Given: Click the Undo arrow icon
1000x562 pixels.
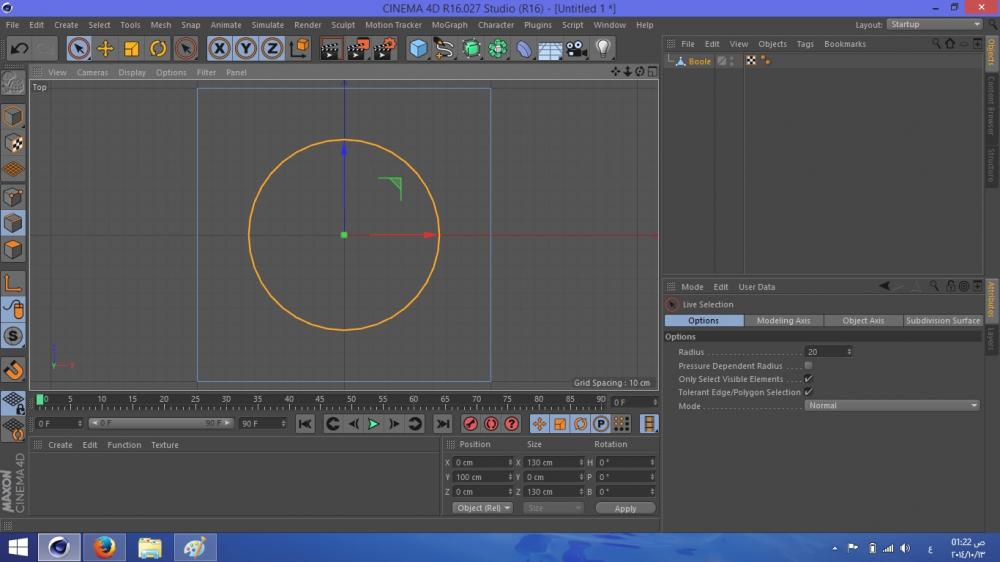Looking at the screenshot, I should pyautogui.click(x=19, y=48).
